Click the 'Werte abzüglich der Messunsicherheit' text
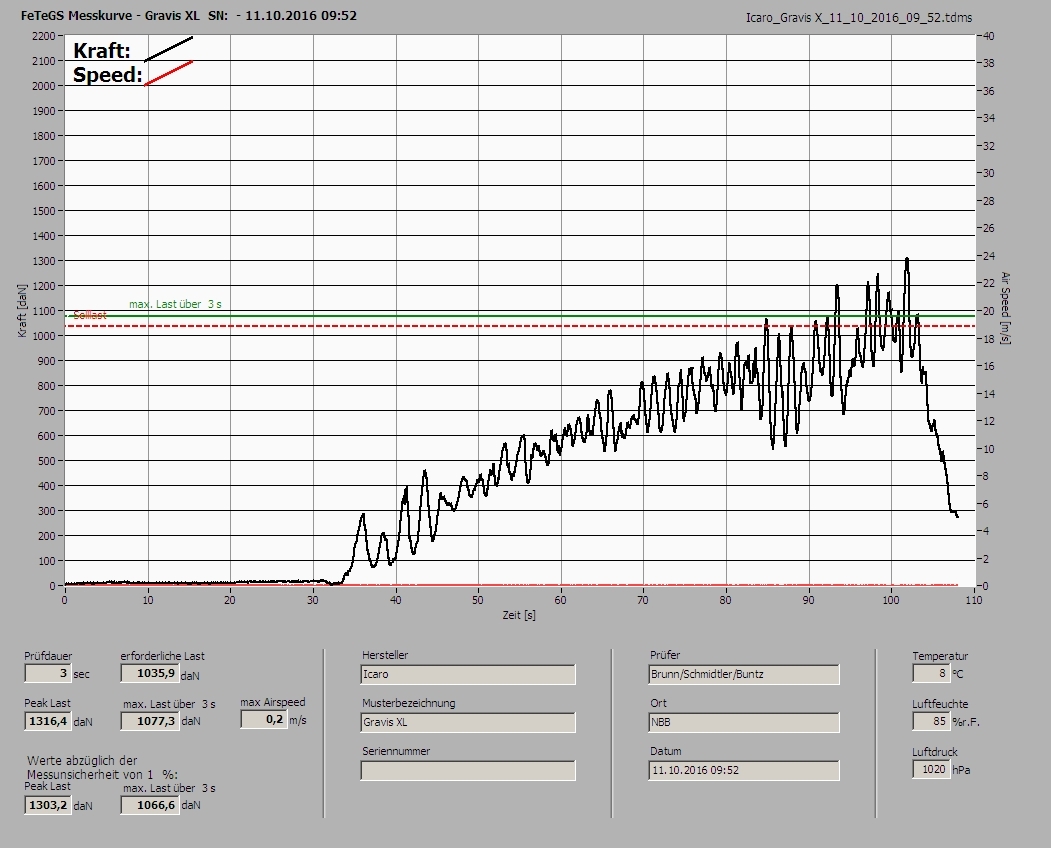The height and width of the screenshot is (848, 1051). pos(103,768)
